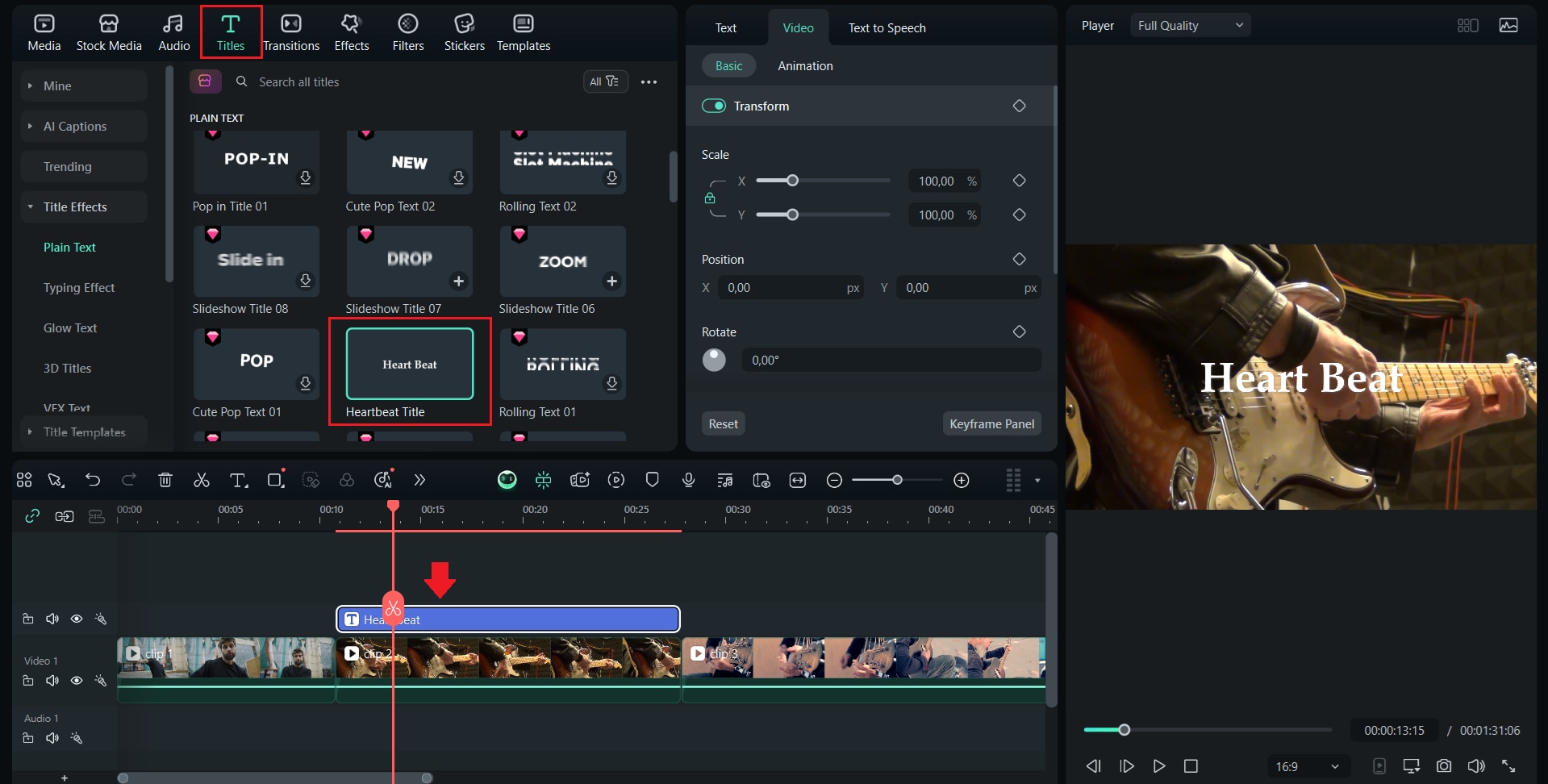Enter fullscreen preview in the player
Image resolution: width=1548 pixels, height=784 pixels.
1508,765
